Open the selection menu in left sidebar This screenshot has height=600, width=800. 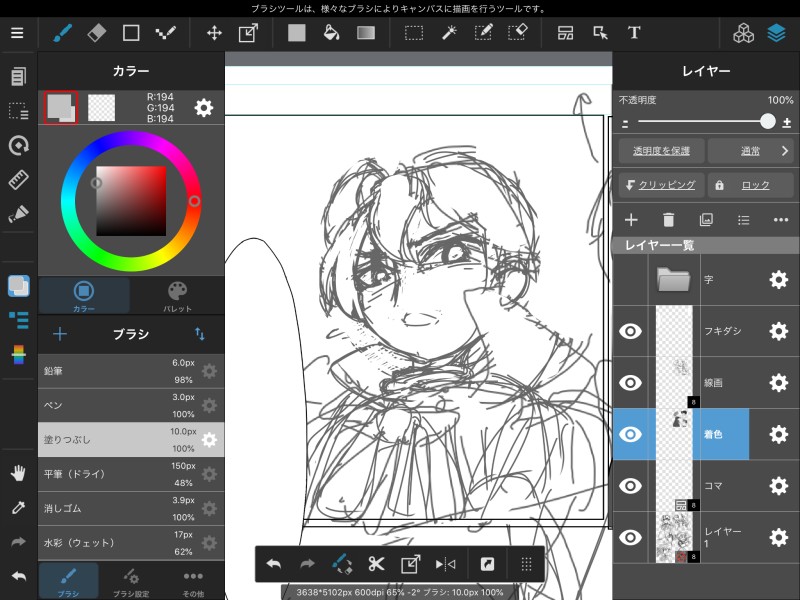click(18, 111)
